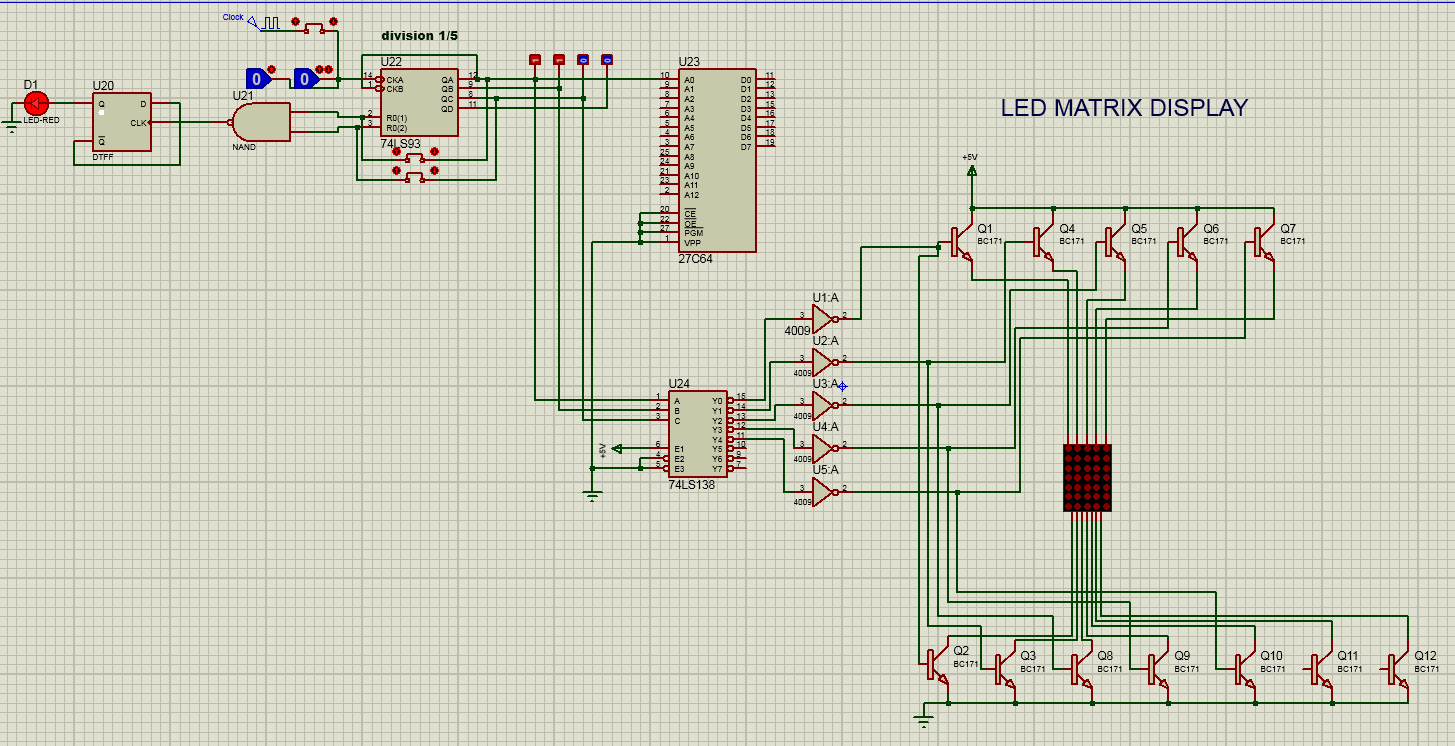1455x746 pixels.
Task: Toggle the switch next to the Clock generator
Action: [314, 27]
